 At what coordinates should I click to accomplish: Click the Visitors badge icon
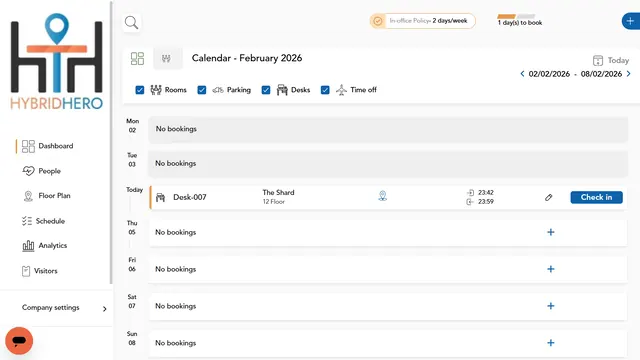point(26,271)
